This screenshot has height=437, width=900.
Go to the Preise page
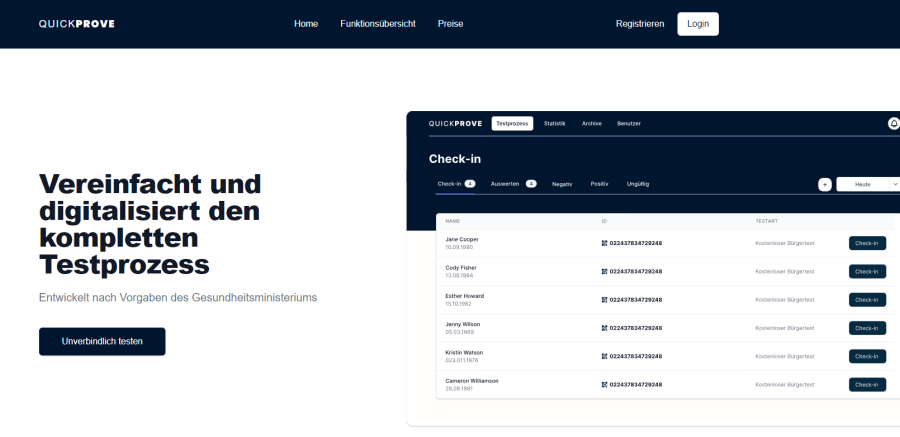pos(450,24)
